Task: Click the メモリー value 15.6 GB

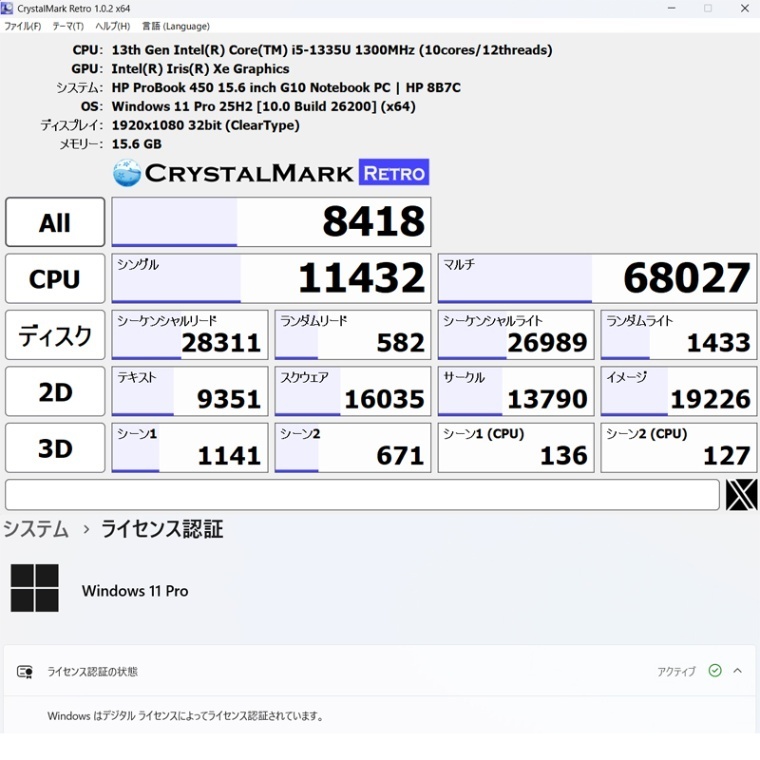Action: [137, 144]
